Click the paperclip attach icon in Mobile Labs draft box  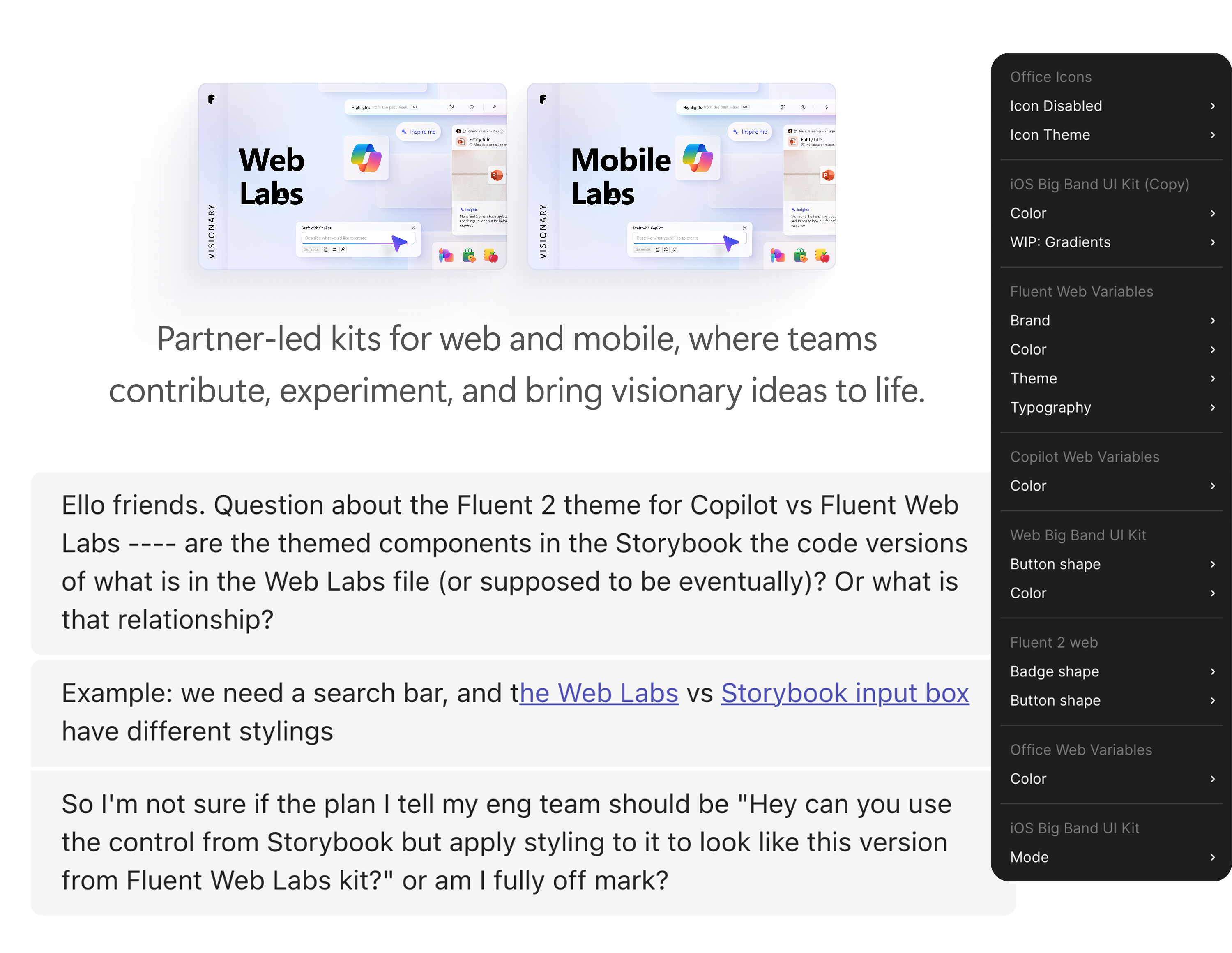pos(674,249)
